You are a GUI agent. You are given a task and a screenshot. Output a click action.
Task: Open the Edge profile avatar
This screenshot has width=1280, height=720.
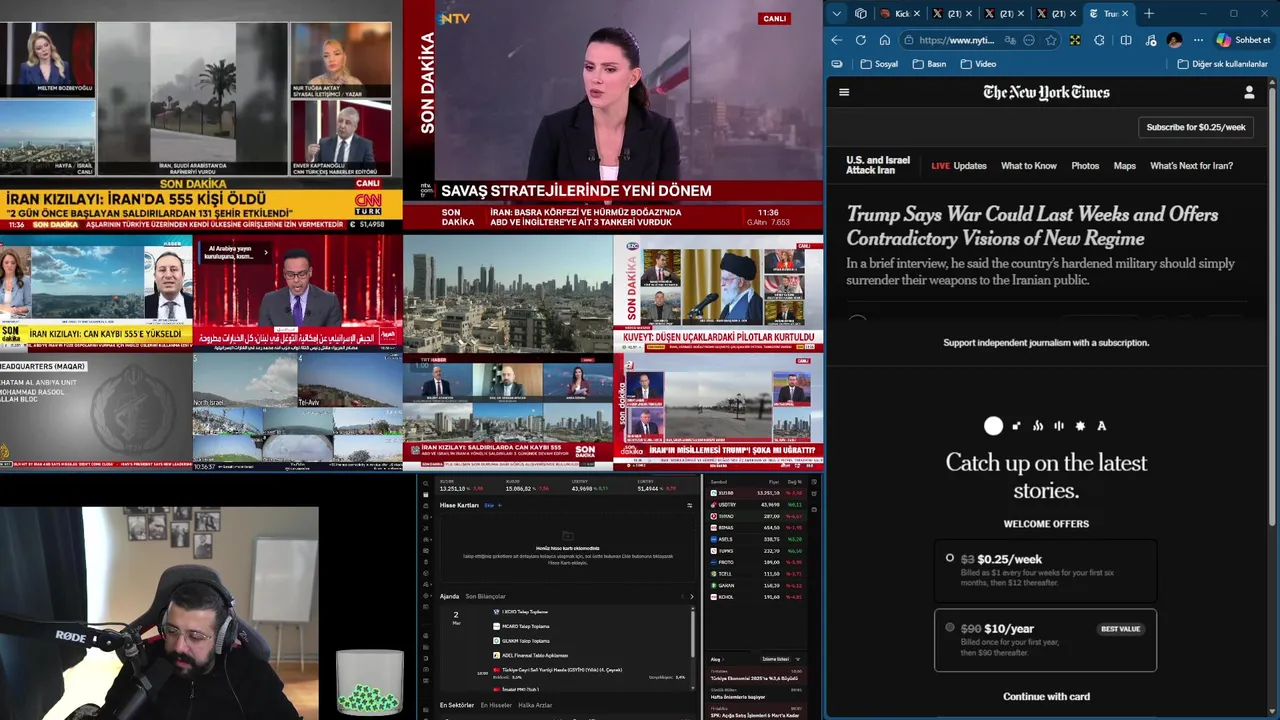click(1175, 40)
